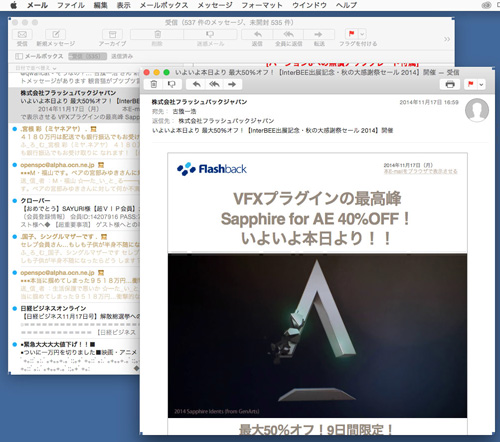Click the recipient 吉積一浩 in message header
Screen dimensions: 500x442
click(184, 111)
